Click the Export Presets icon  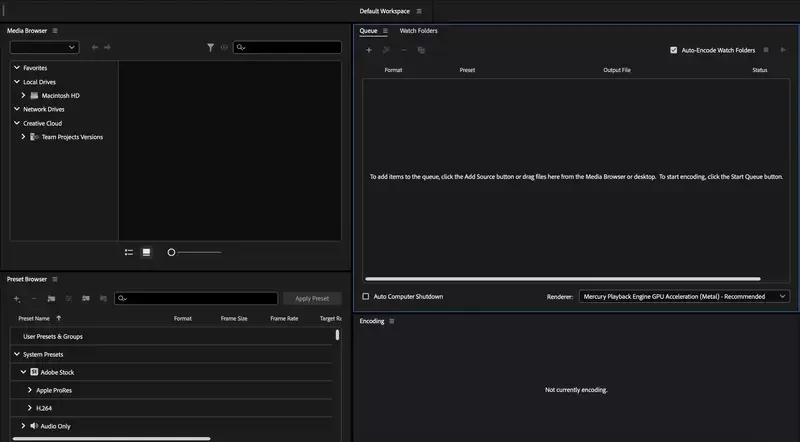point(103,299)
